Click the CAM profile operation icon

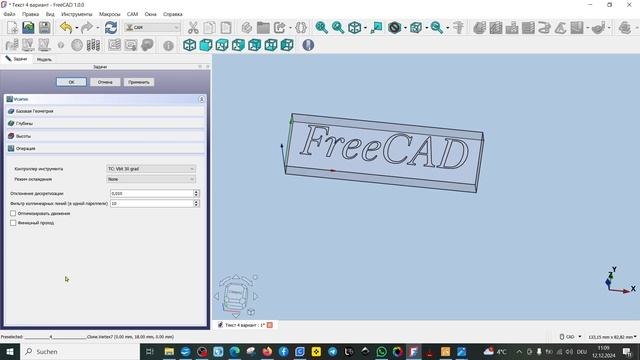[x=480, y=28]
